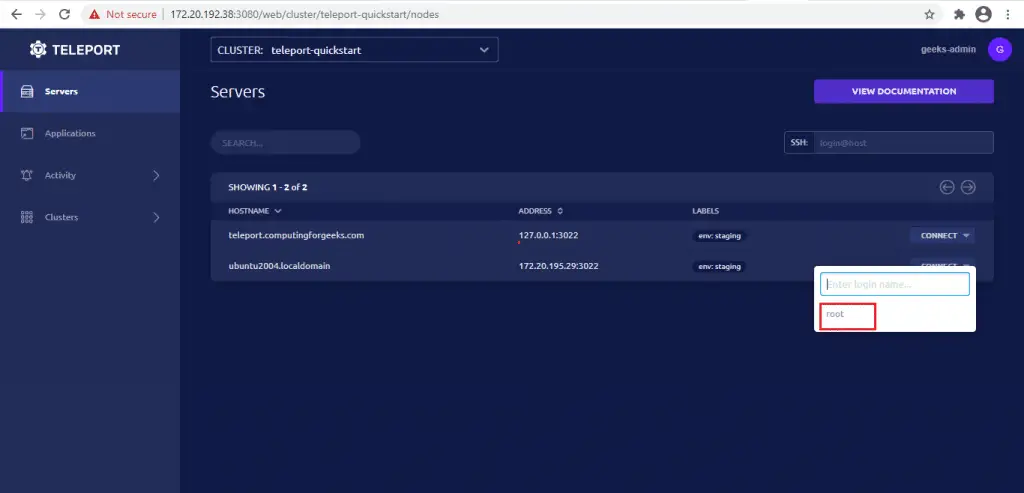This screenshot has width=1024, height=493.
Task: Go to previous page with left arrow circle
Action: [x=947, y=187]
